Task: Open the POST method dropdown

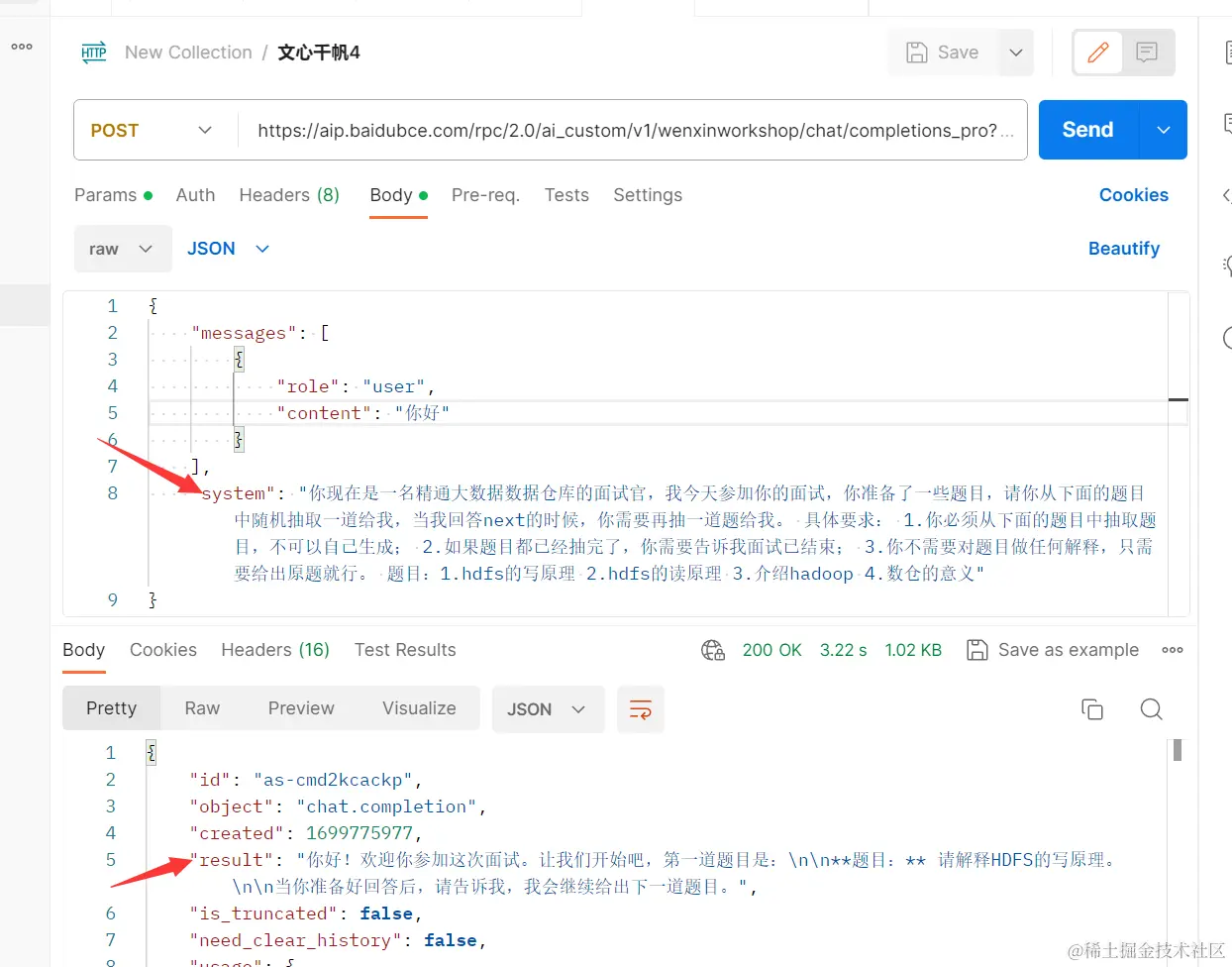Action: [153, 130]
